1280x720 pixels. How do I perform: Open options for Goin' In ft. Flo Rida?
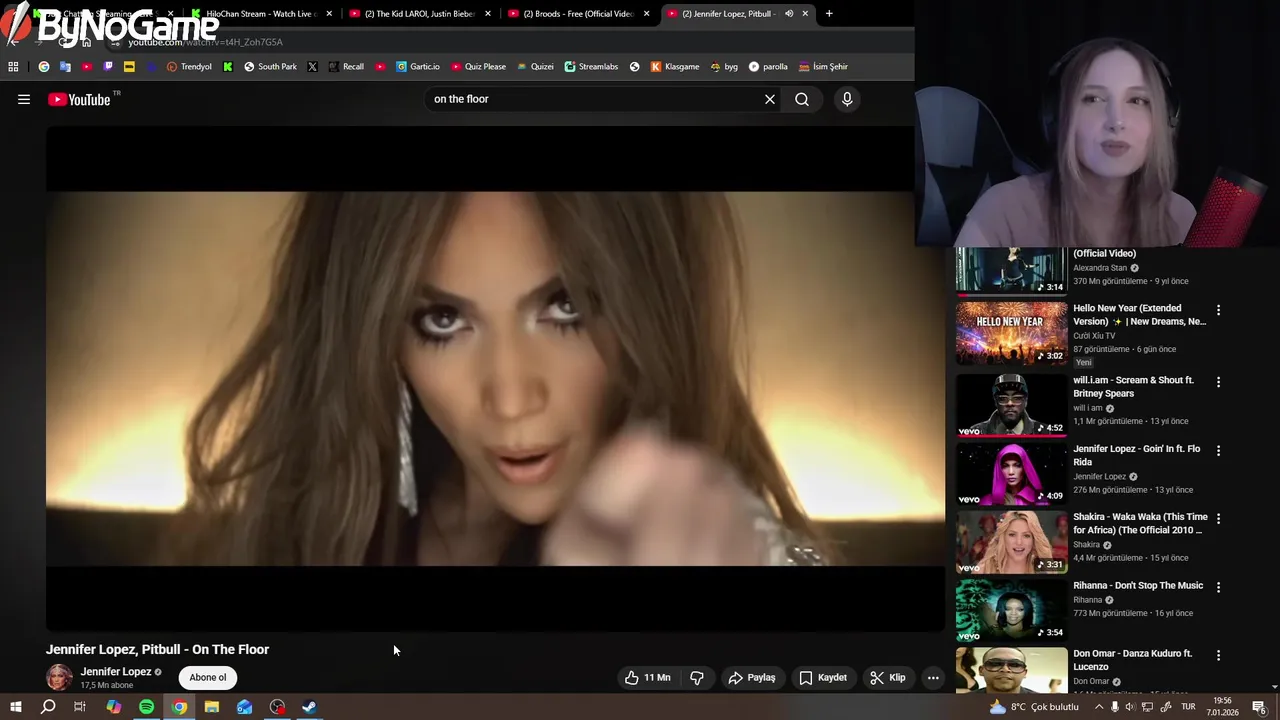pos(1218,451)
